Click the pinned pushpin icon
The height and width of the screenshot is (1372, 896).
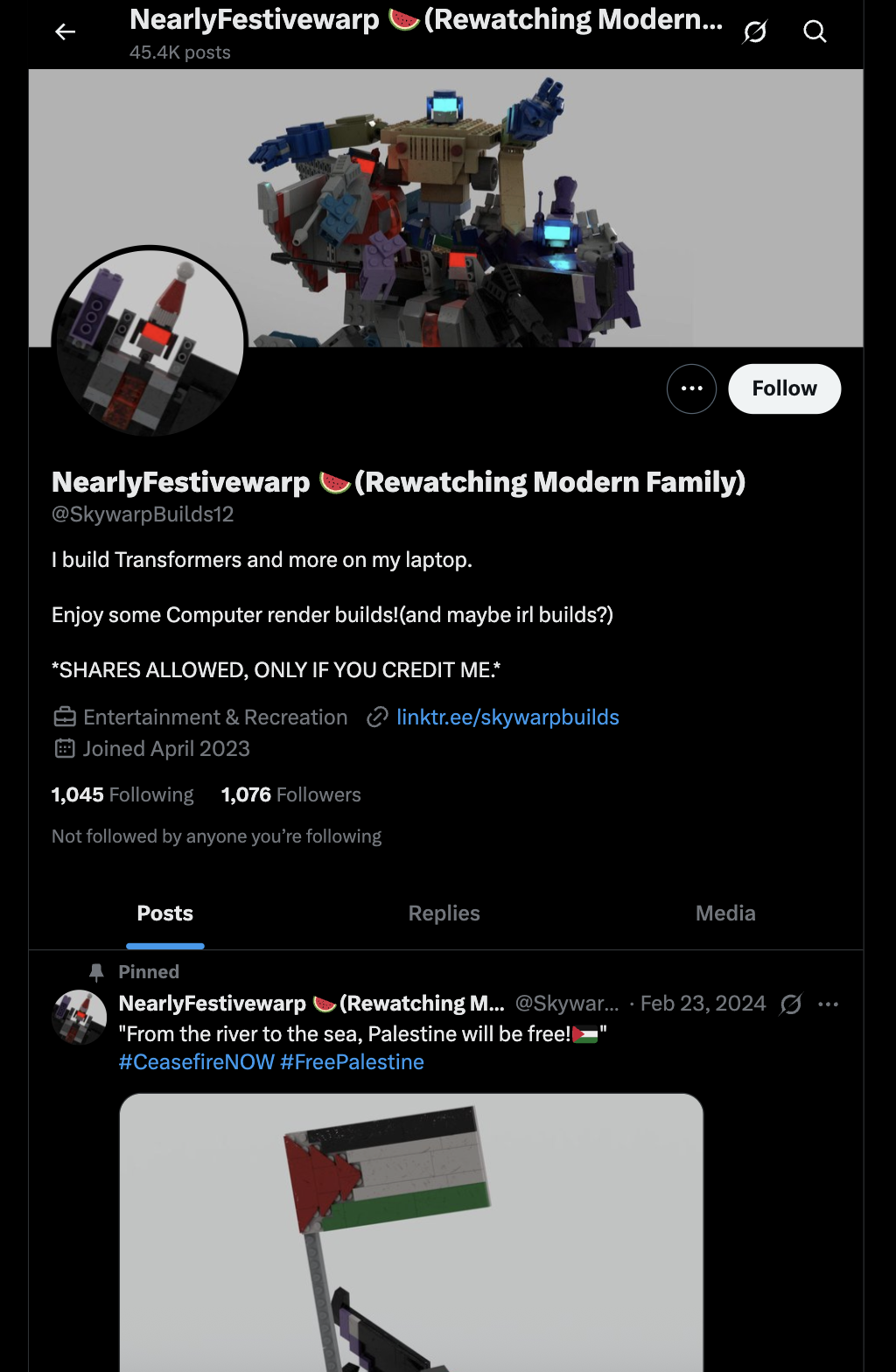click(x=96, y=972)
